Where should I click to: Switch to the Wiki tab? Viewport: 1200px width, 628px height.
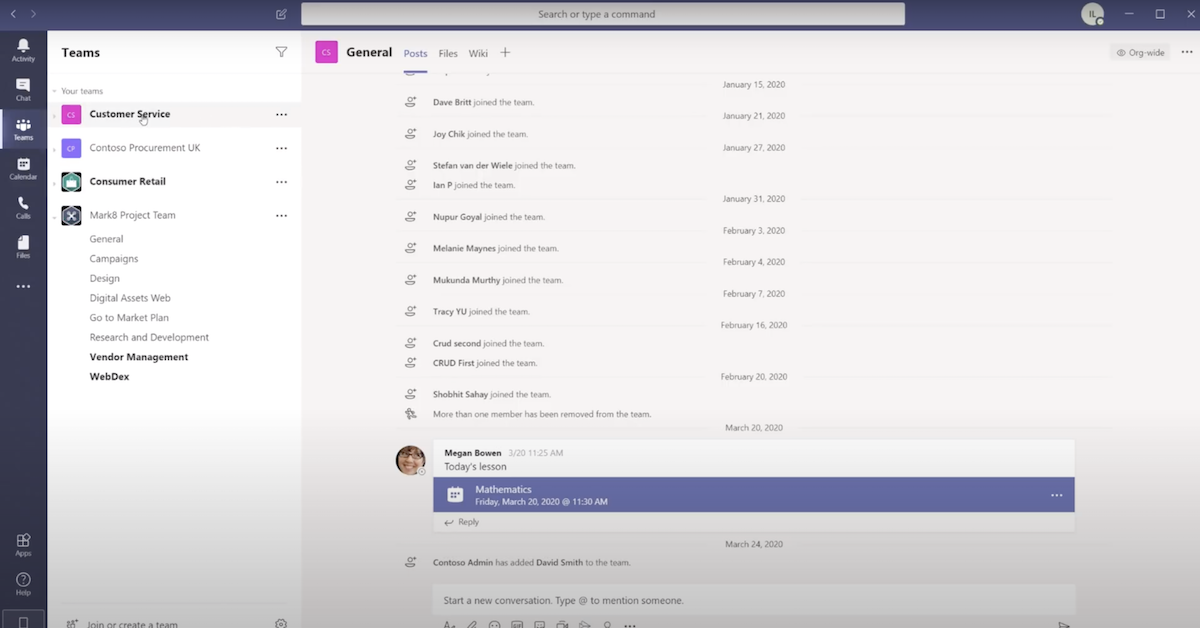(478, 53)
